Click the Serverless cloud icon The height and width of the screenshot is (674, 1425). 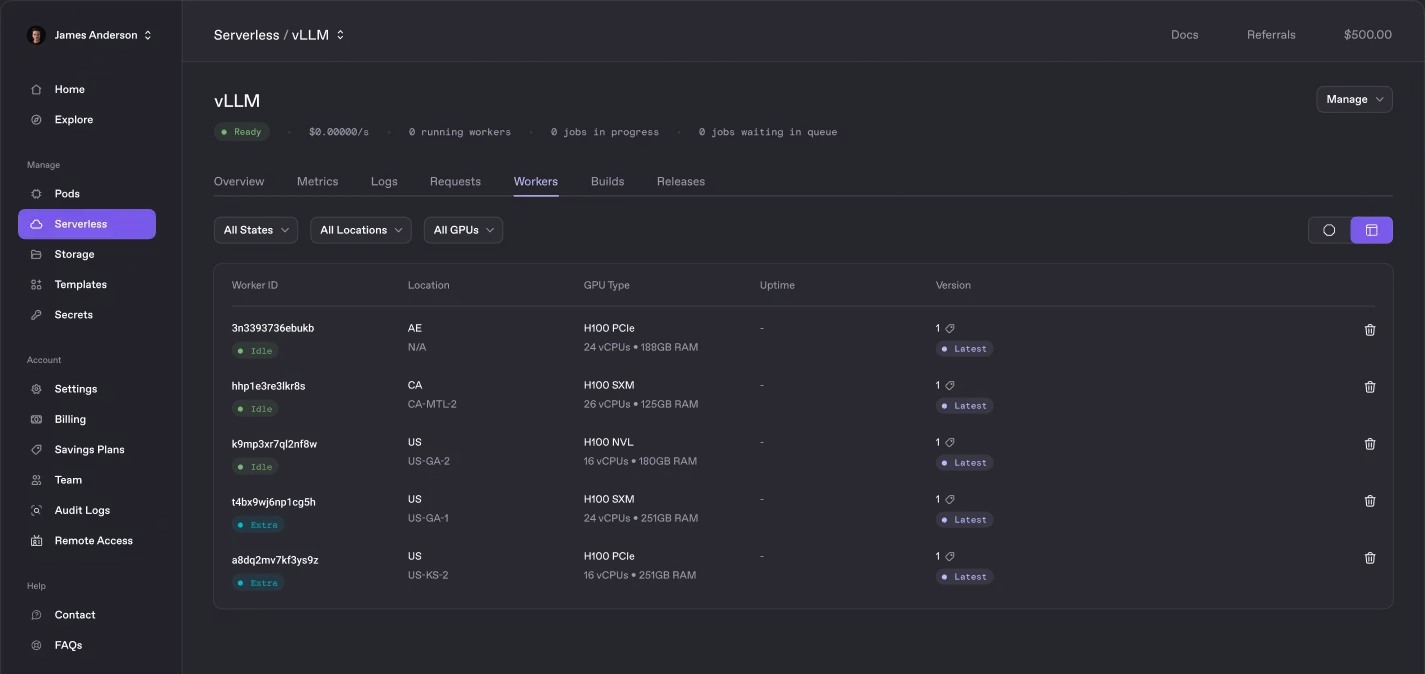pos(36,224)
